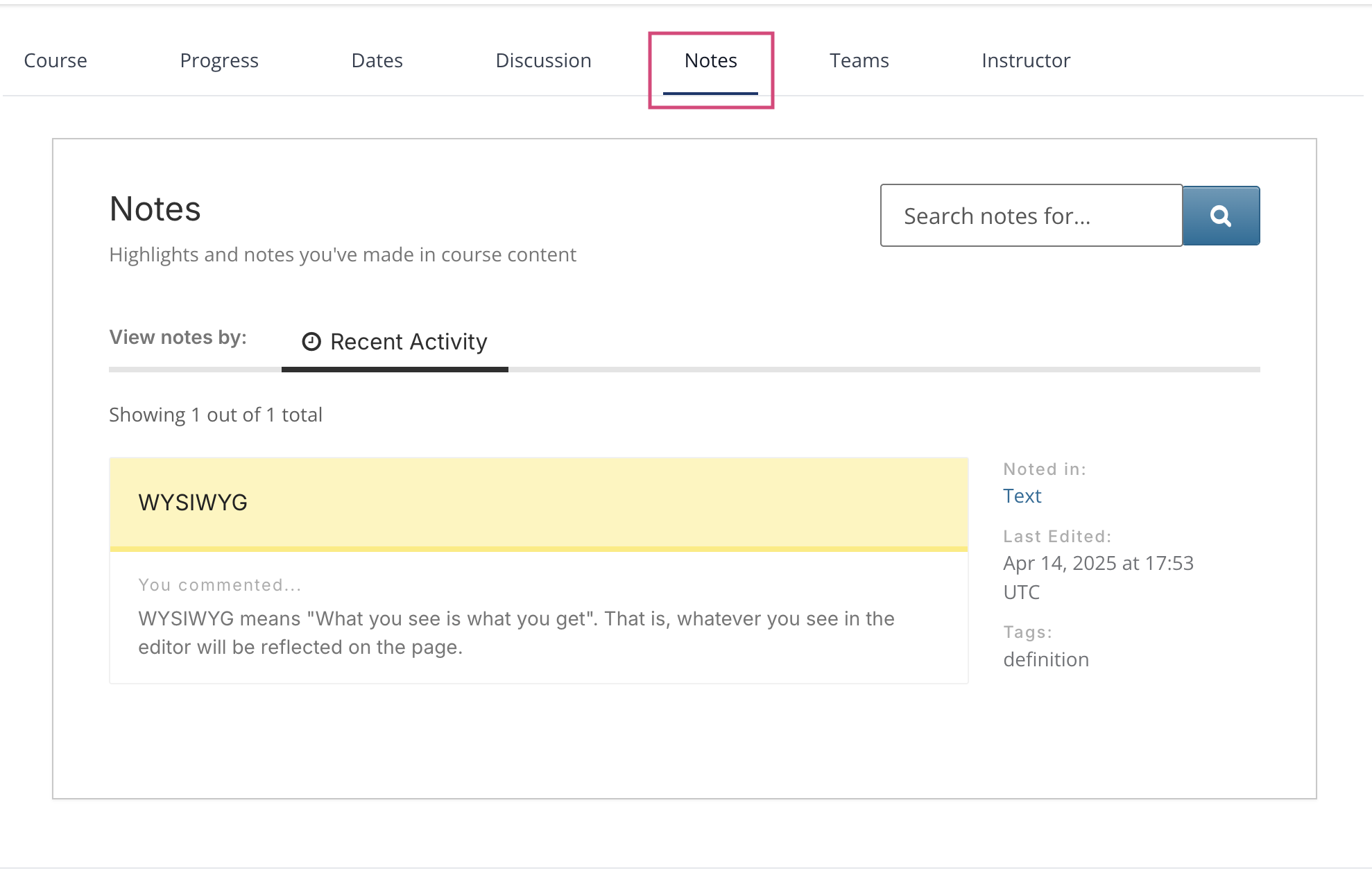Screen dimensions: 1372x875
Task: Follow the Text link under Noted in
Action: pos(1022,496)
